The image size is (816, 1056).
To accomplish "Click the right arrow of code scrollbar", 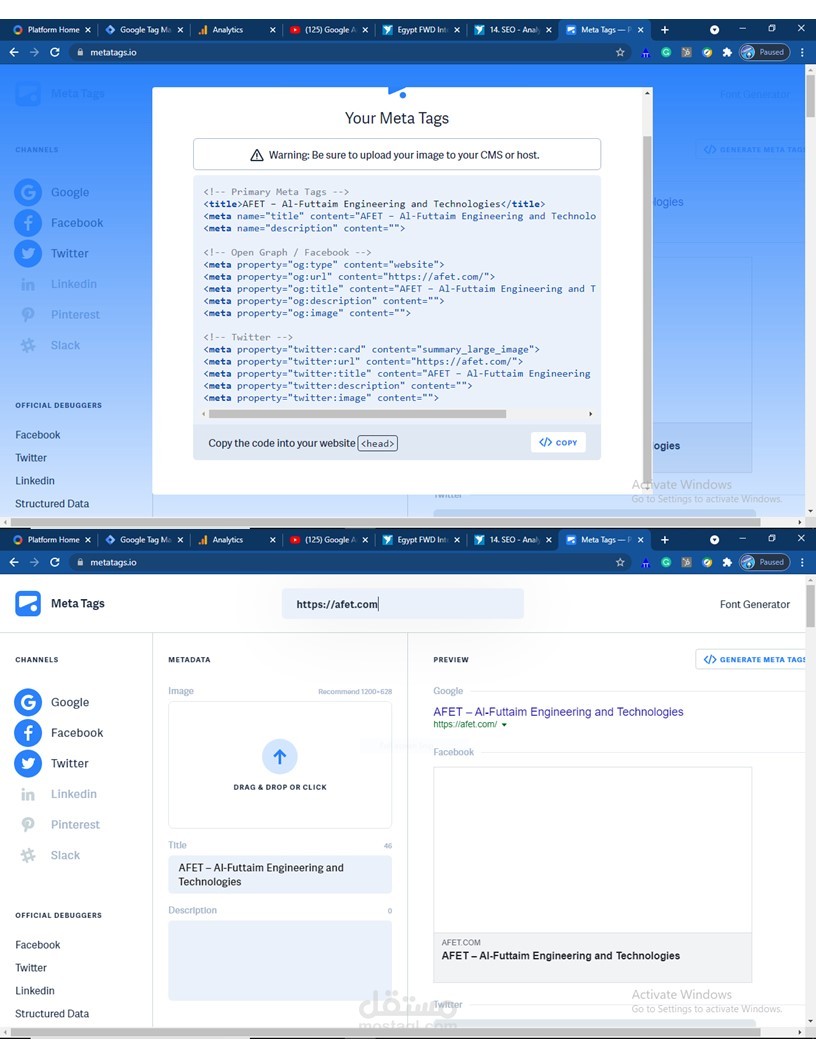I will (x=590, y=414).
